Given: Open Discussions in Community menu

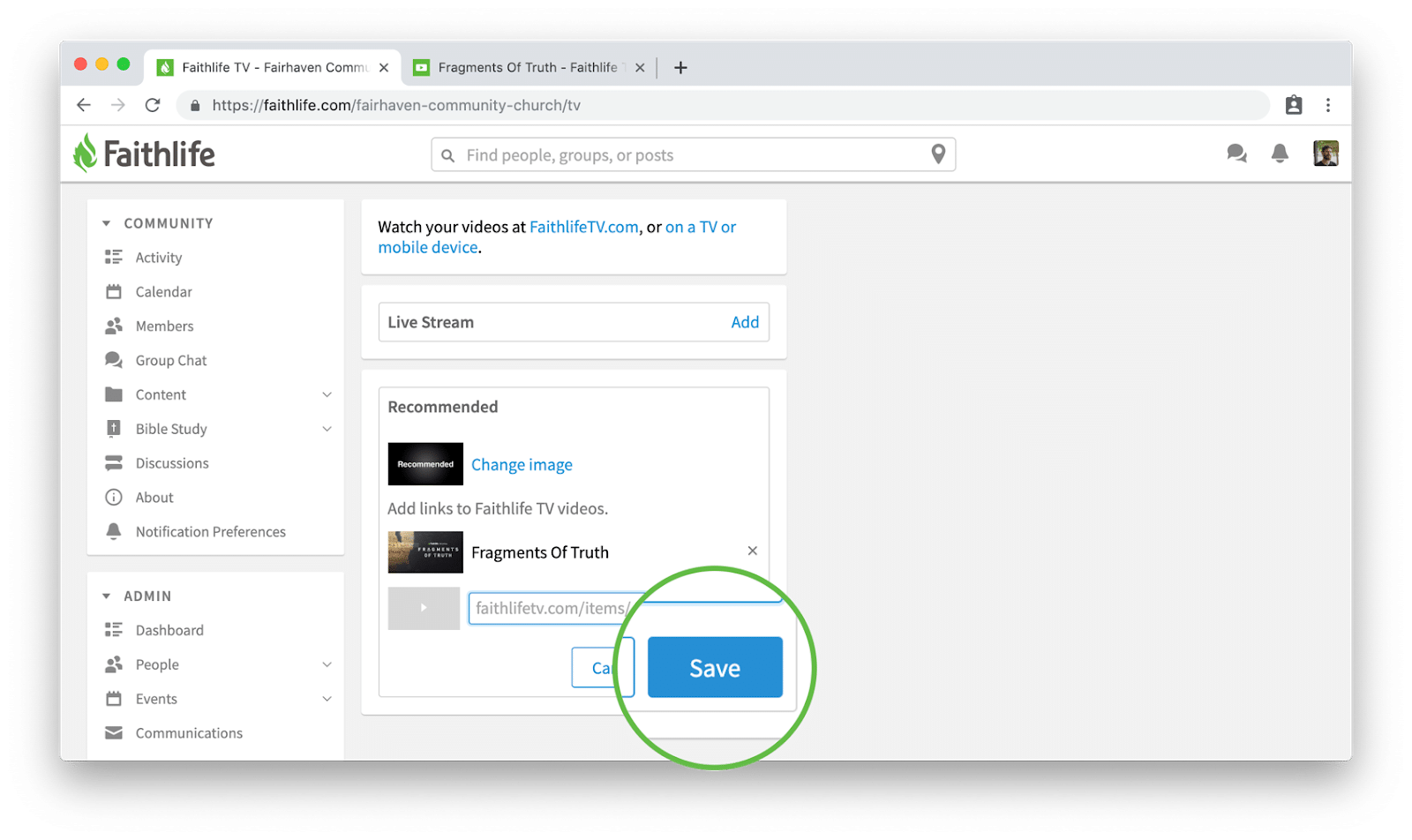Looking at the screenshot, I should click(x=172, y=463).
